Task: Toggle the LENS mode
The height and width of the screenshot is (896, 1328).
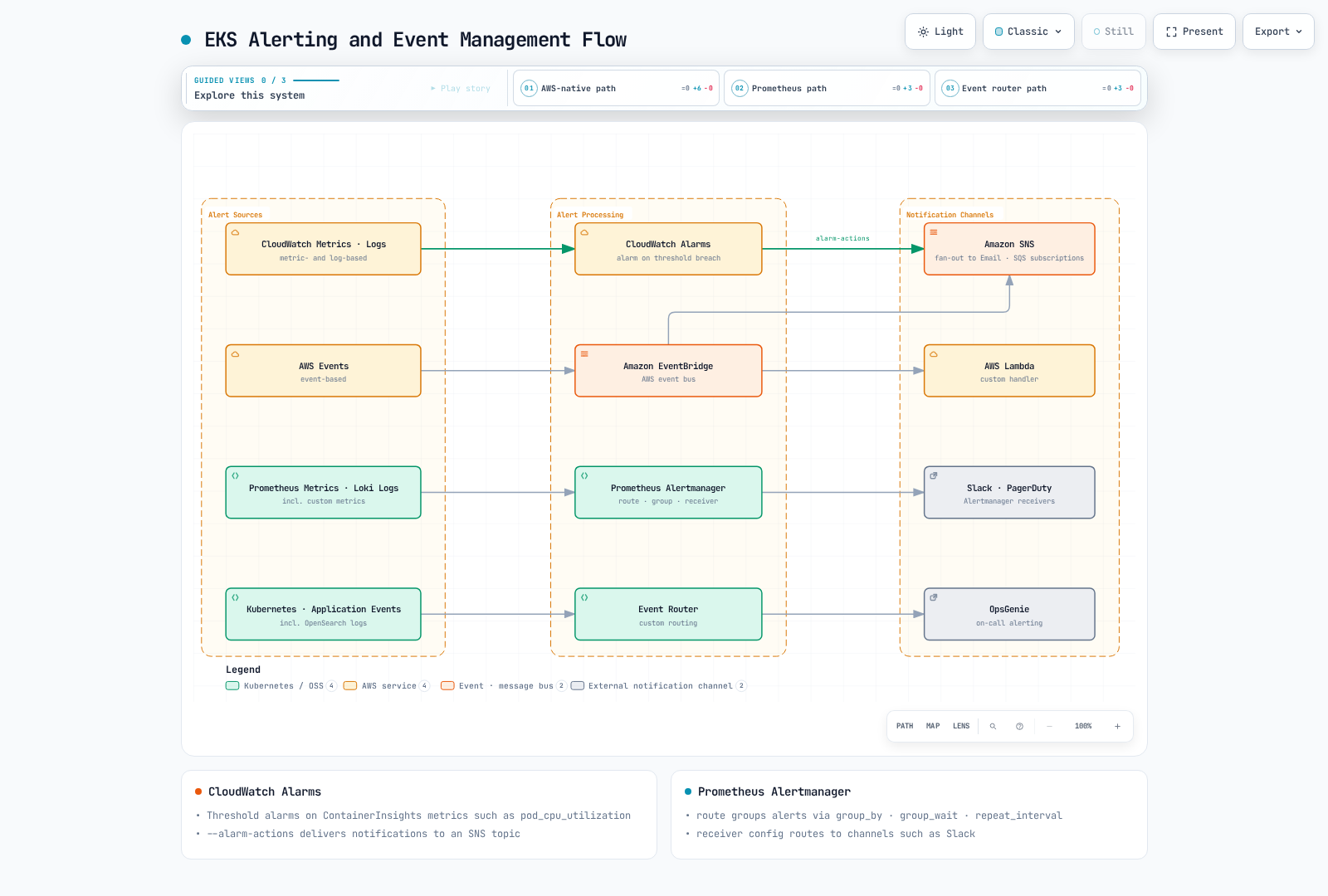Action: tap(961, 726)
